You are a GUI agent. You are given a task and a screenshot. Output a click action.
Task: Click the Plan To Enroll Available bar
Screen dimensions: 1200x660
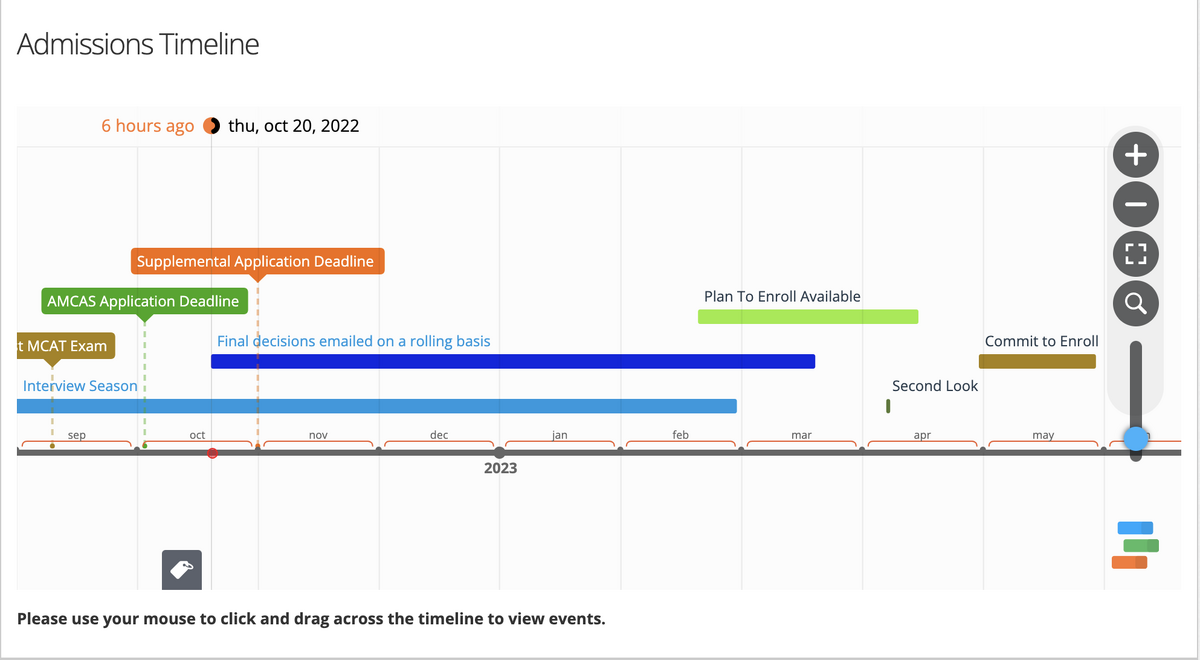(x=807, y=317)
